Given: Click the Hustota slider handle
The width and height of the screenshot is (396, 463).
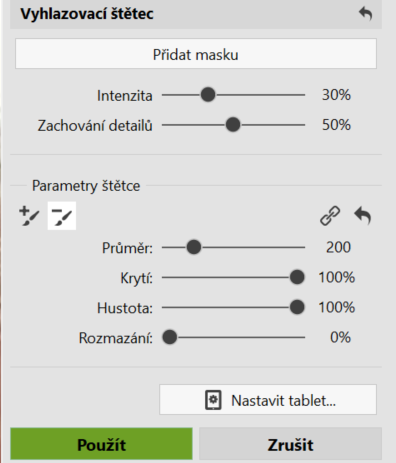Looking at the screenshot, I should (297, 307).
